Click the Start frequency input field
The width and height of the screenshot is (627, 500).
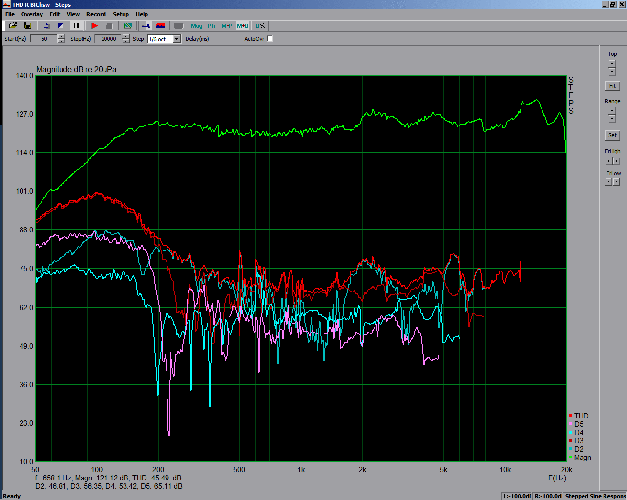click(x=43, y=39)
